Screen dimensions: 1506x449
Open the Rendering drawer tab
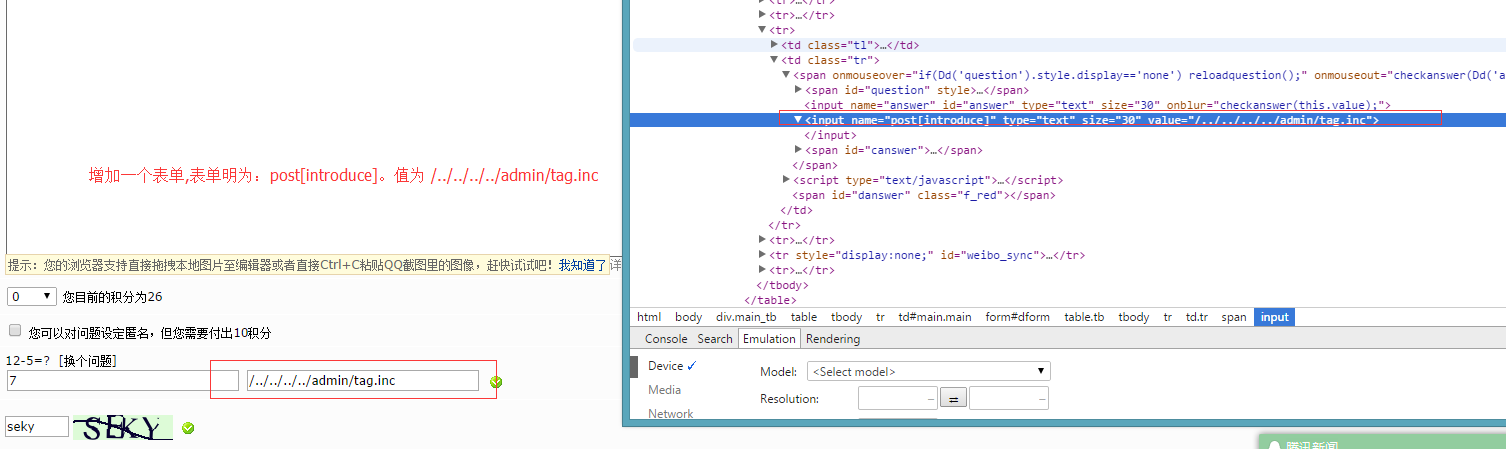click(x=833, y=339)
